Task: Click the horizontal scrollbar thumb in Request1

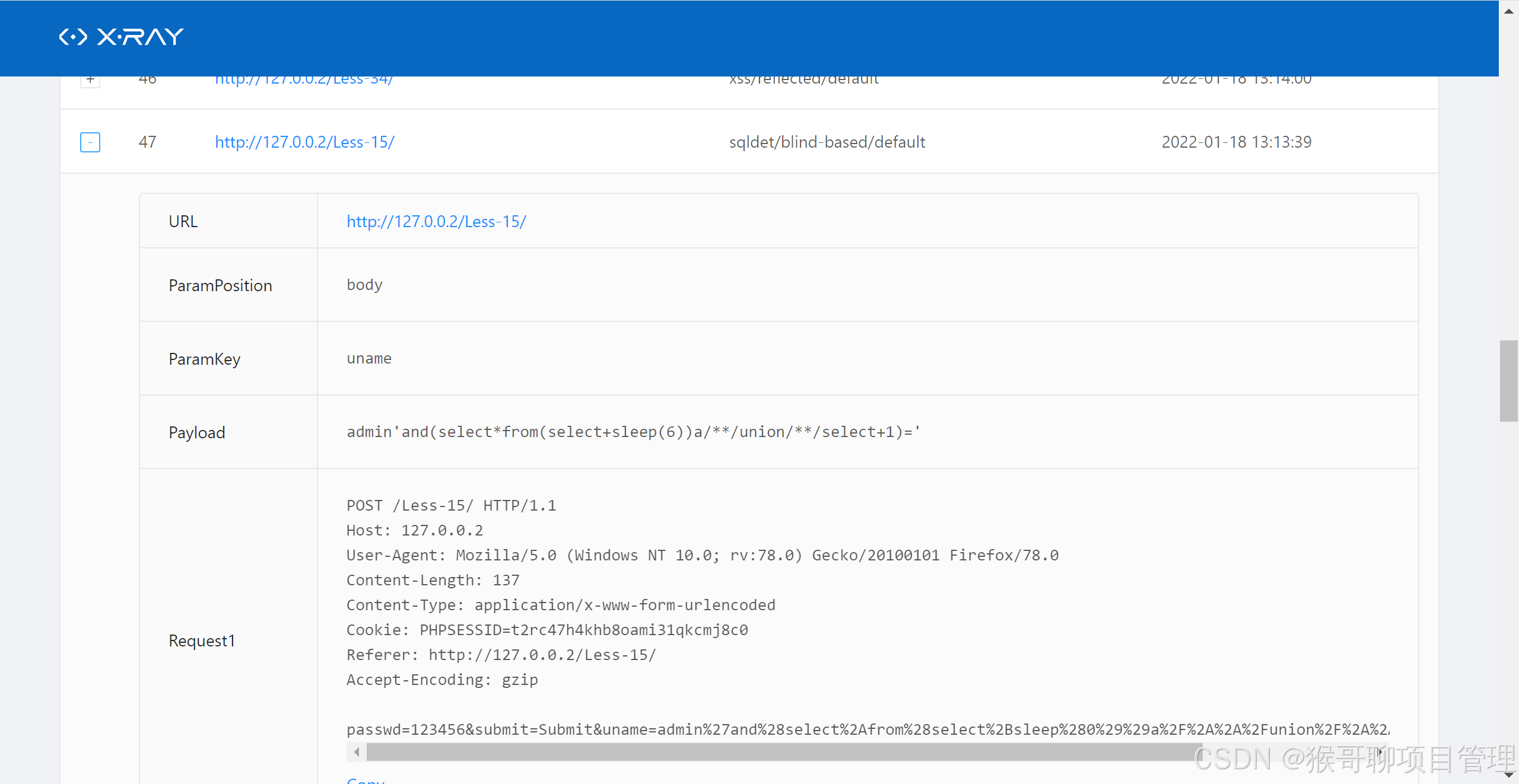Action: 783,752
